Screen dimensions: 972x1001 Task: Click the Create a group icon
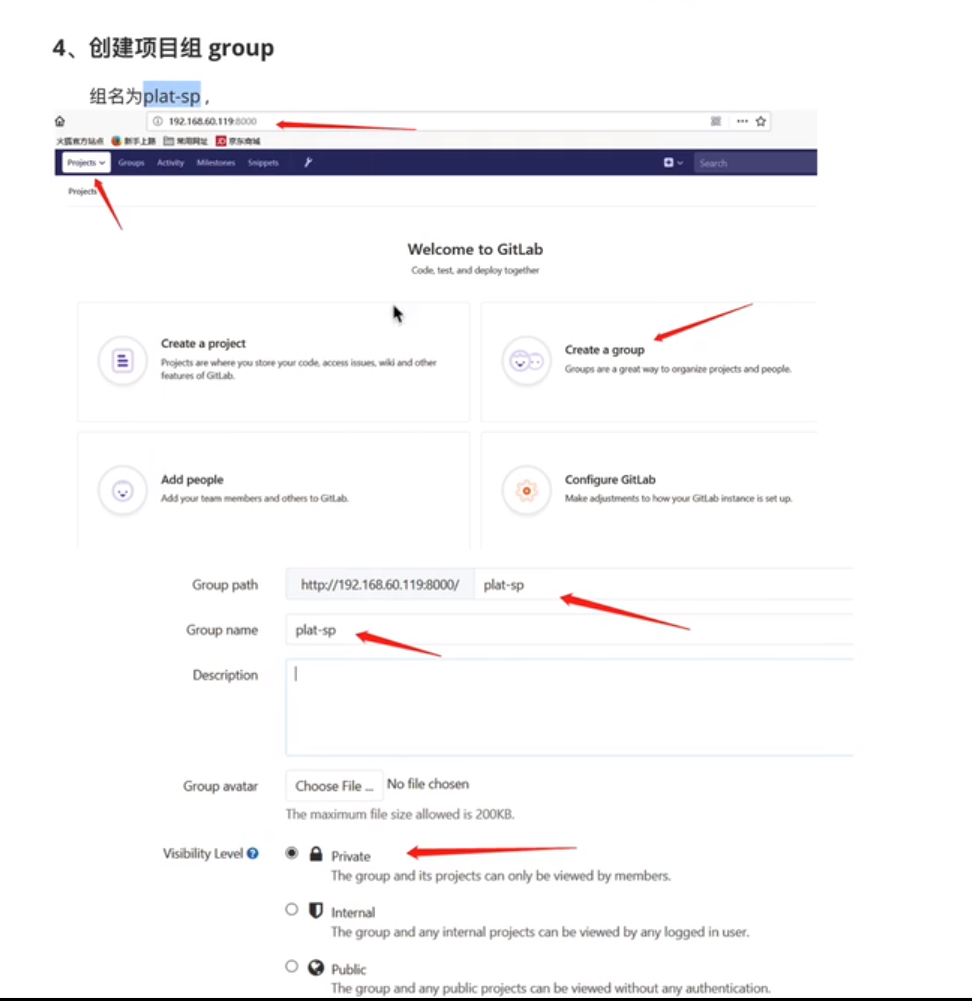pyautogui.click(x=526, y=359)
